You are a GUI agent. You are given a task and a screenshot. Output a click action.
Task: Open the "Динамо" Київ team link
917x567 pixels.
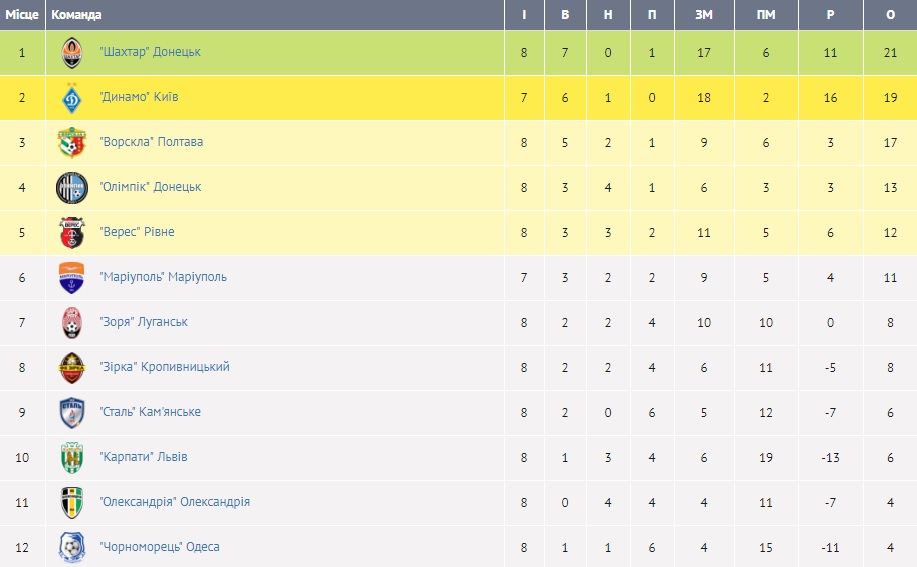pos(139,97)
